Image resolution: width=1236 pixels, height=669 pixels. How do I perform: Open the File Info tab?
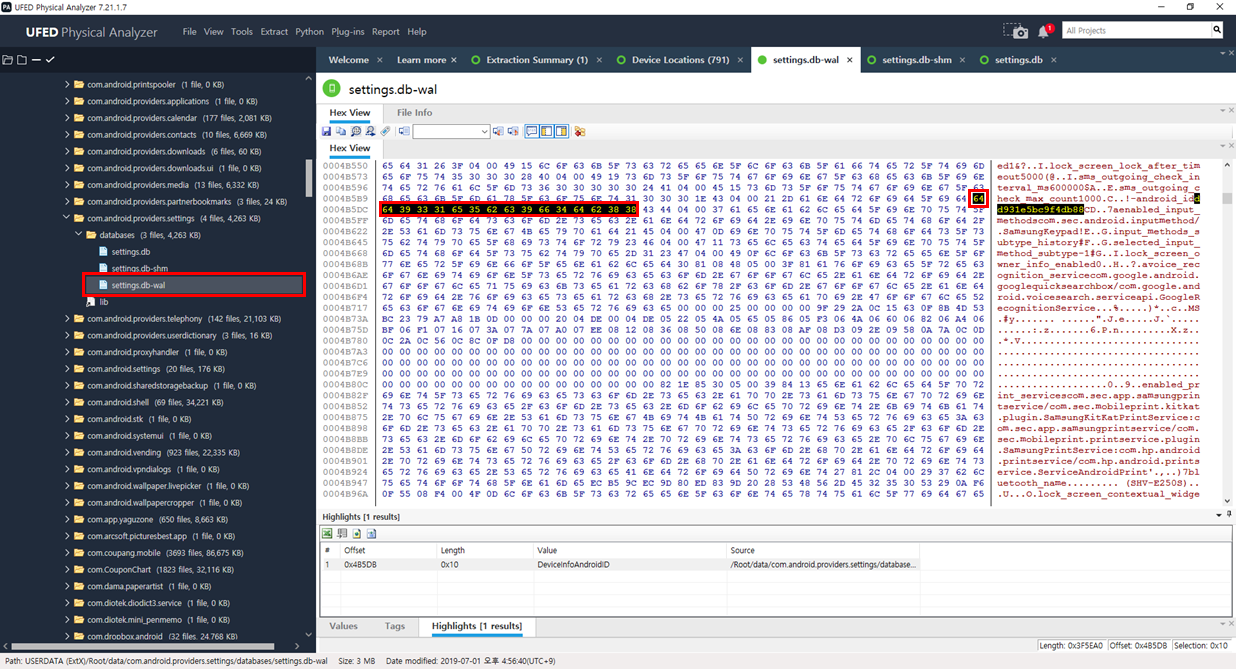(x=414, y=112)
